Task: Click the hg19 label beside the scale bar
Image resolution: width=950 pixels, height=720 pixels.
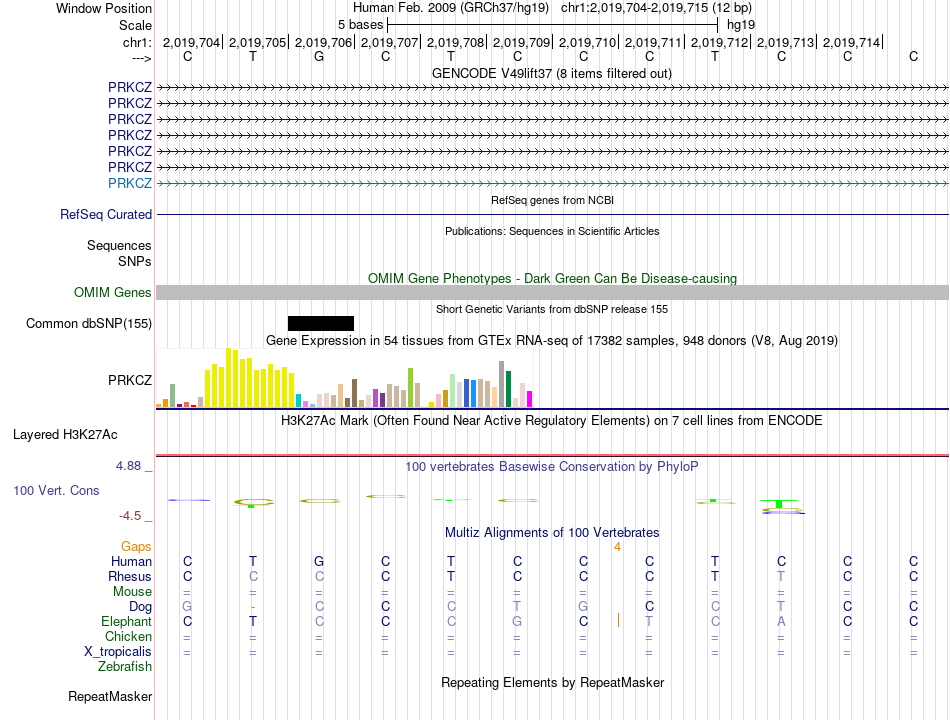Action: pyautogui.click(x=741, y=25)
